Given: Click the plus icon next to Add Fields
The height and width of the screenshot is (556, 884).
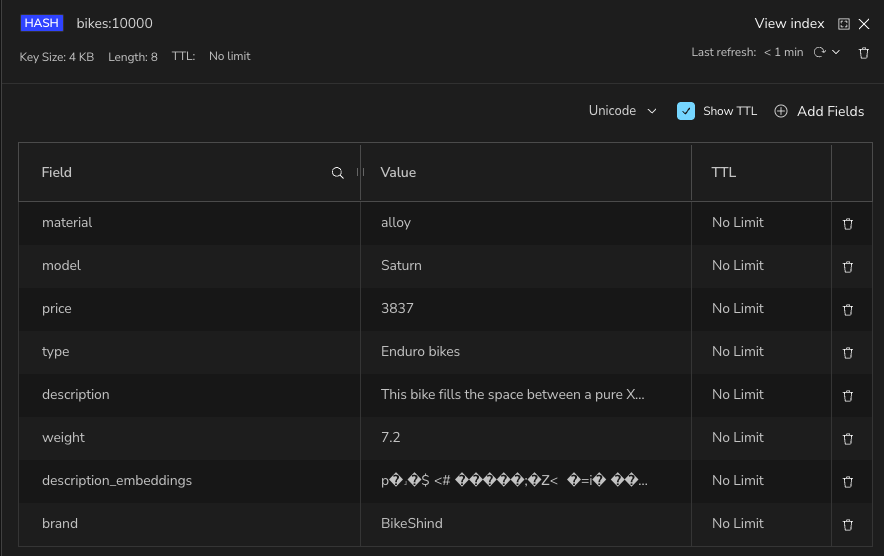Looking at the screenshot, I should 781,111.
